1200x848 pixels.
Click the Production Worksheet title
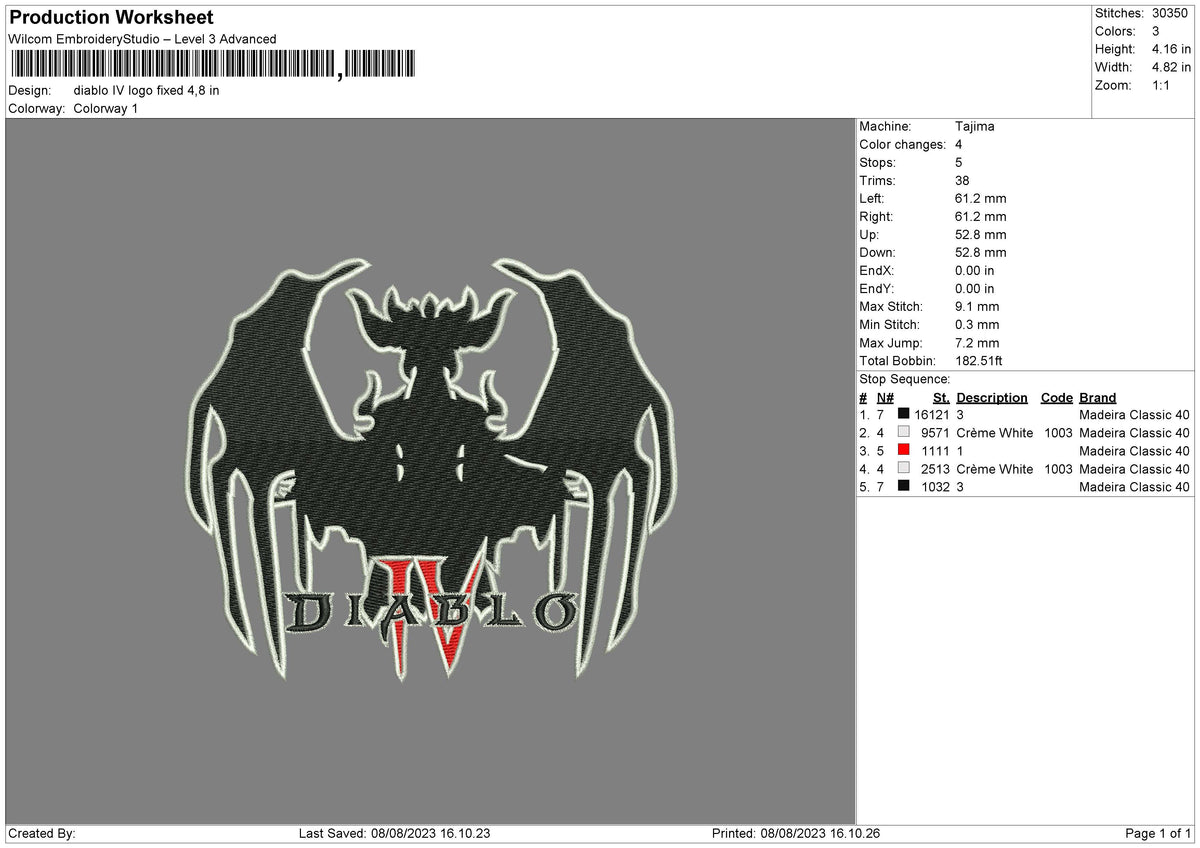(x=110, y=17)
